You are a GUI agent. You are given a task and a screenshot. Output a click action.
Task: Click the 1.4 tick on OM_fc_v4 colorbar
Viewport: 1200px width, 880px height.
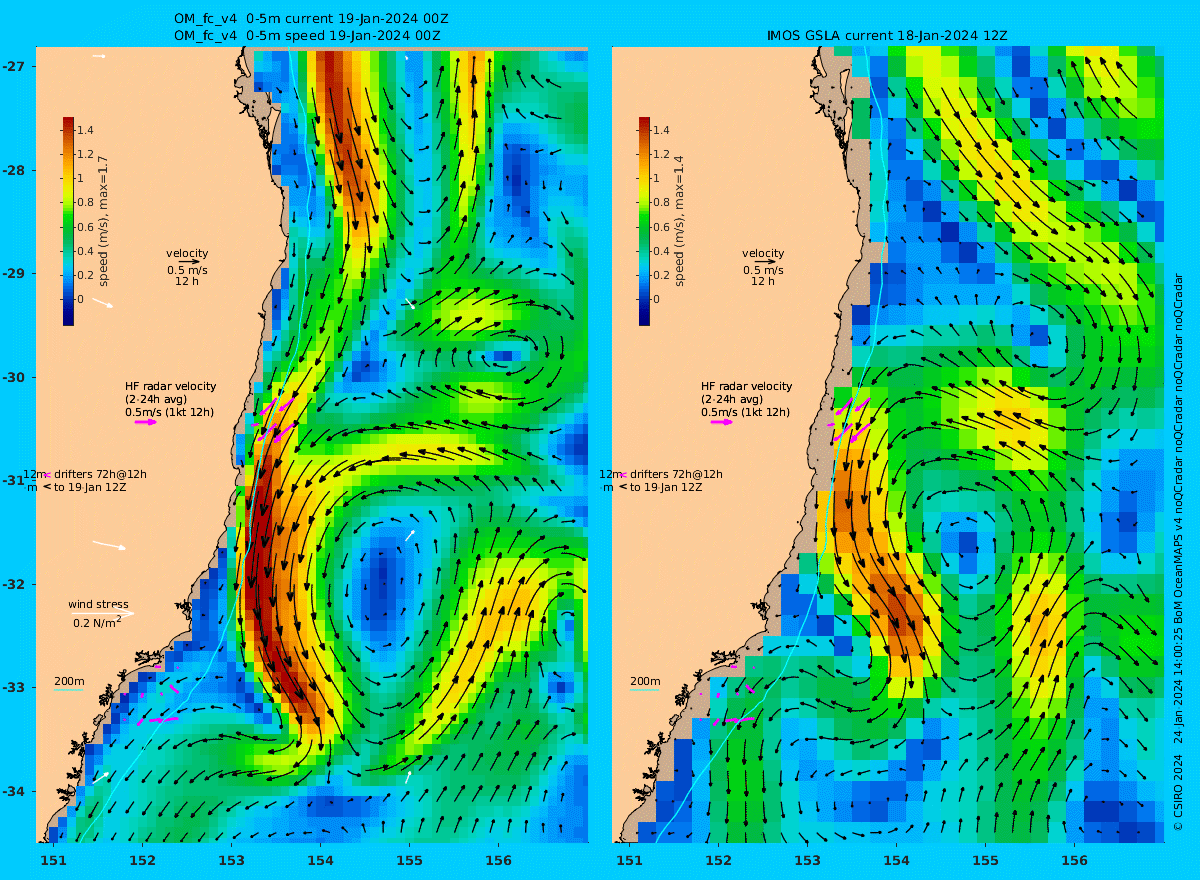coord(86,130)
